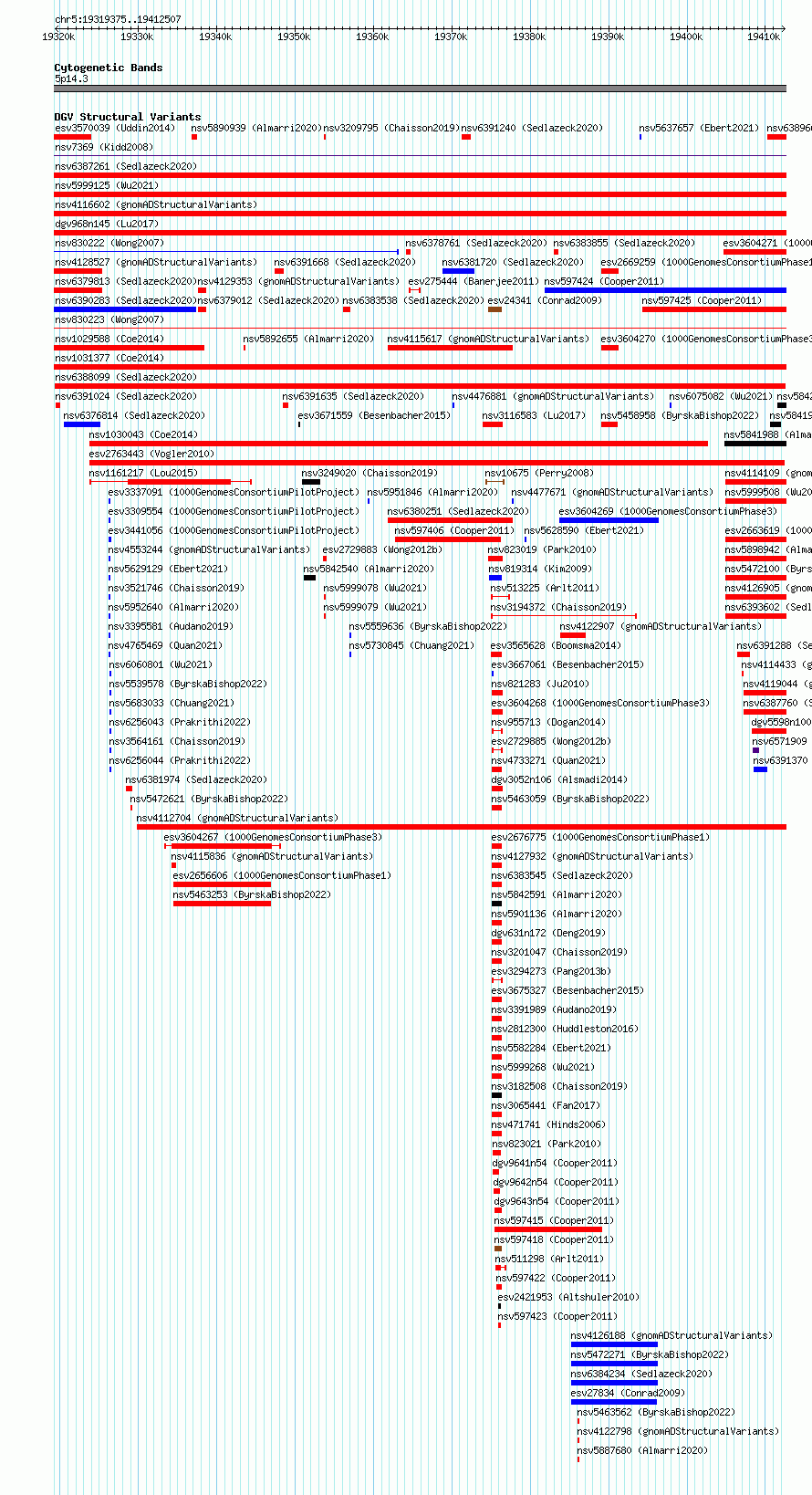Open variant esv275444 (Banerjee2011)
Viewport: 812px width, 1495px height.
coord(474,281)
